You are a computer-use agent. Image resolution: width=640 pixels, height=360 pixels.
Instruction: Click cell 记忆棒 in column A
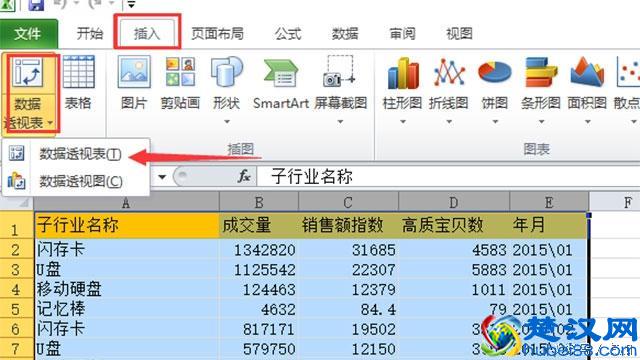click(x=127, y=309)
